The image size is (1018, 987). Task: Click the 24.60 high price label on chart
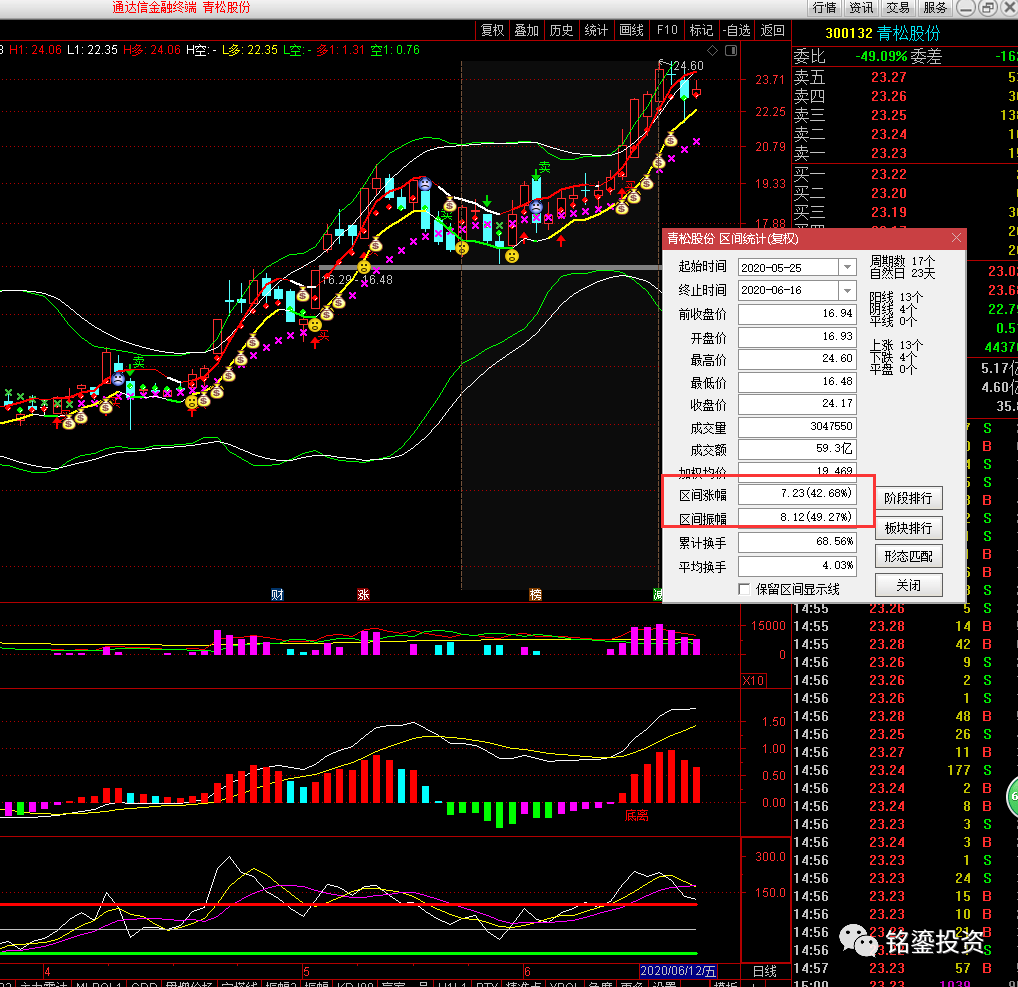(x=688, y=66)
